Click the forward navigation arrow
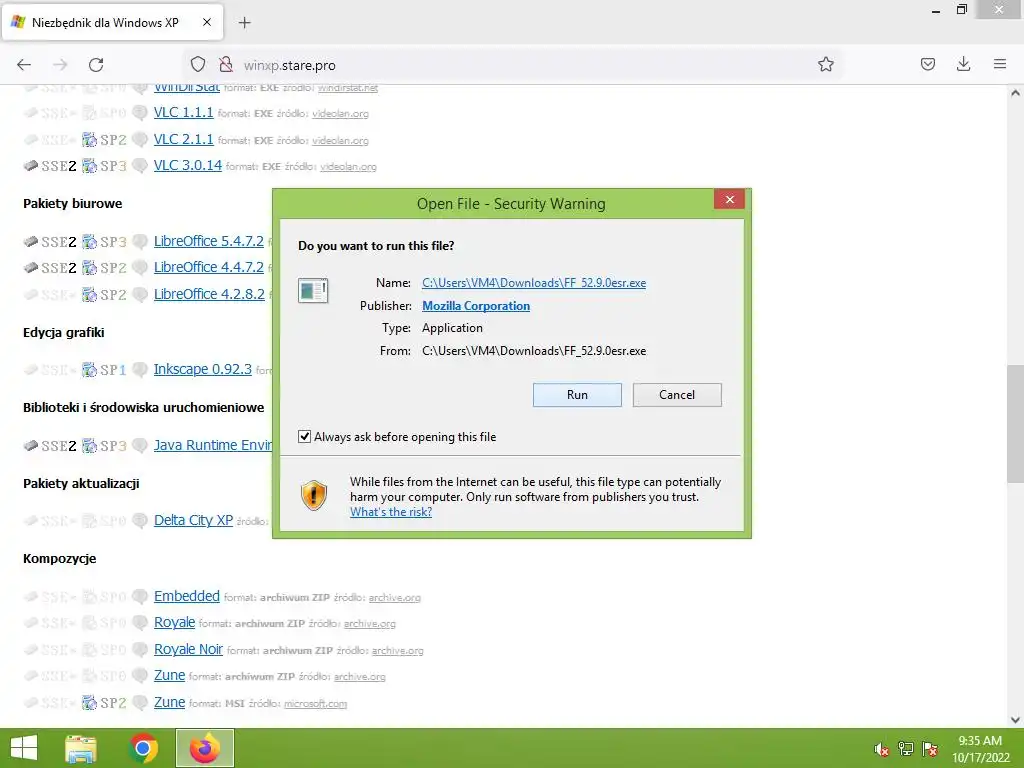Viewport: 1024px width, 768px height. (x=60, y=64)
